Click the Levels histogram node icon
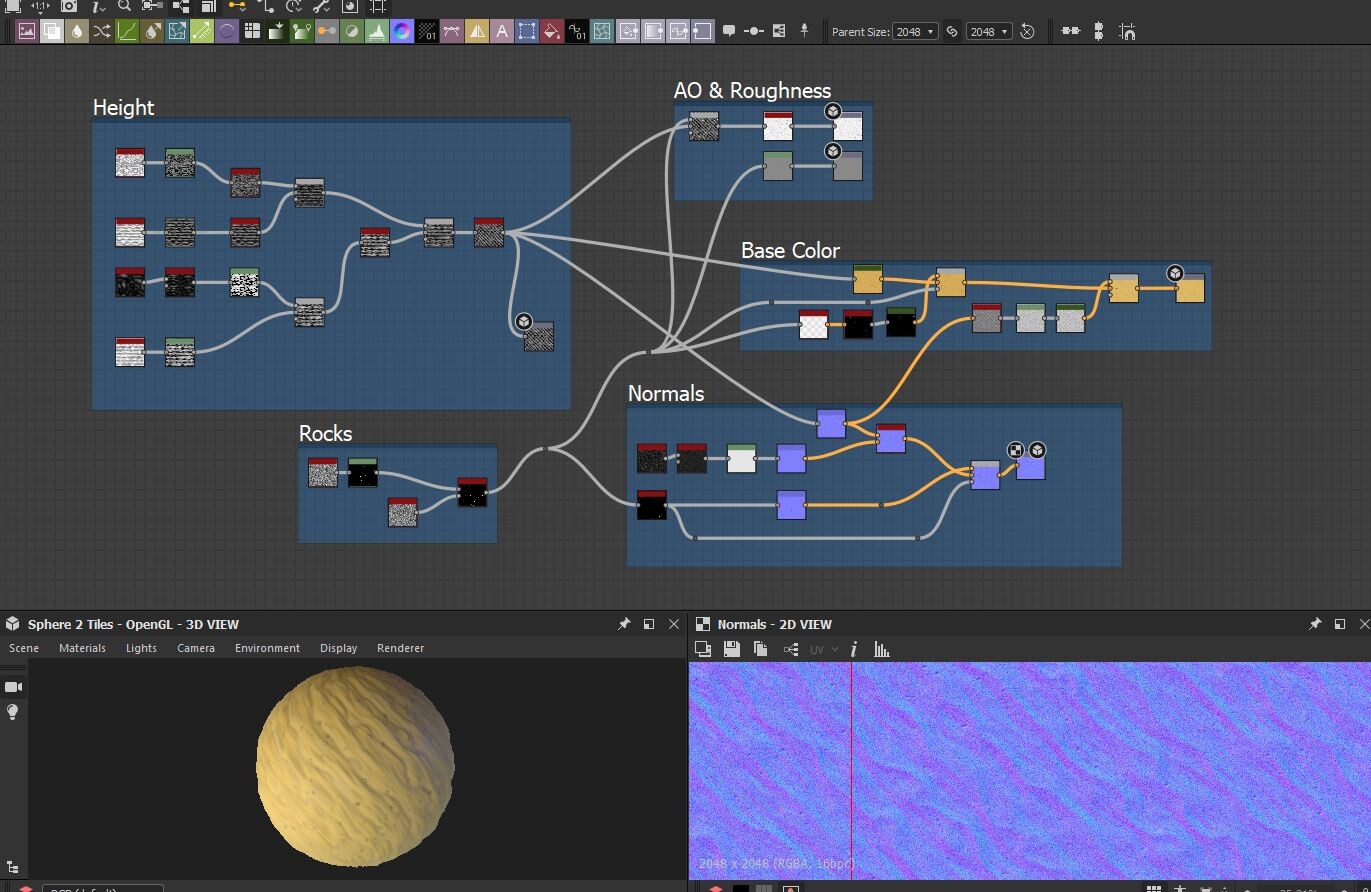The height and width of the screenshot is (892, 1371). (x=377, y=31)
